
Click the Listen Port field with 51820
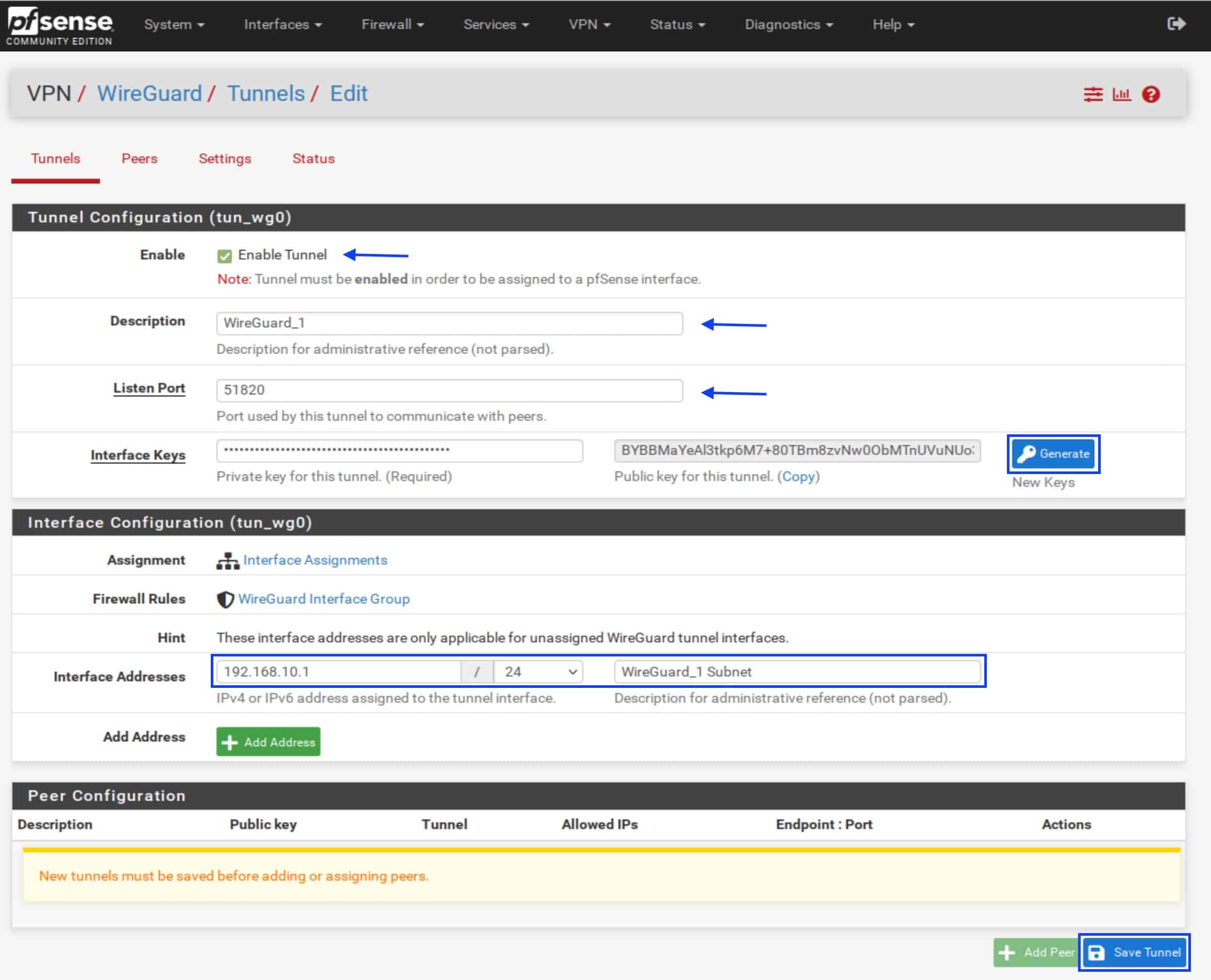pos(449,390)
